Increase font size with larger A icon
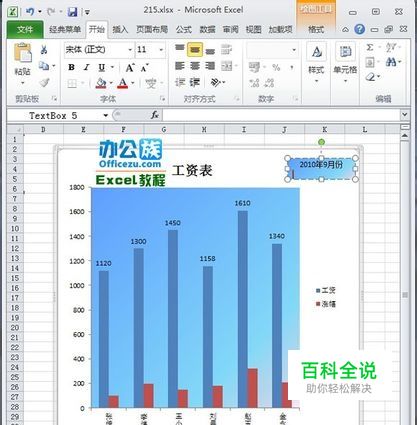This screenshot has width=417, height=425. [130, 68]
